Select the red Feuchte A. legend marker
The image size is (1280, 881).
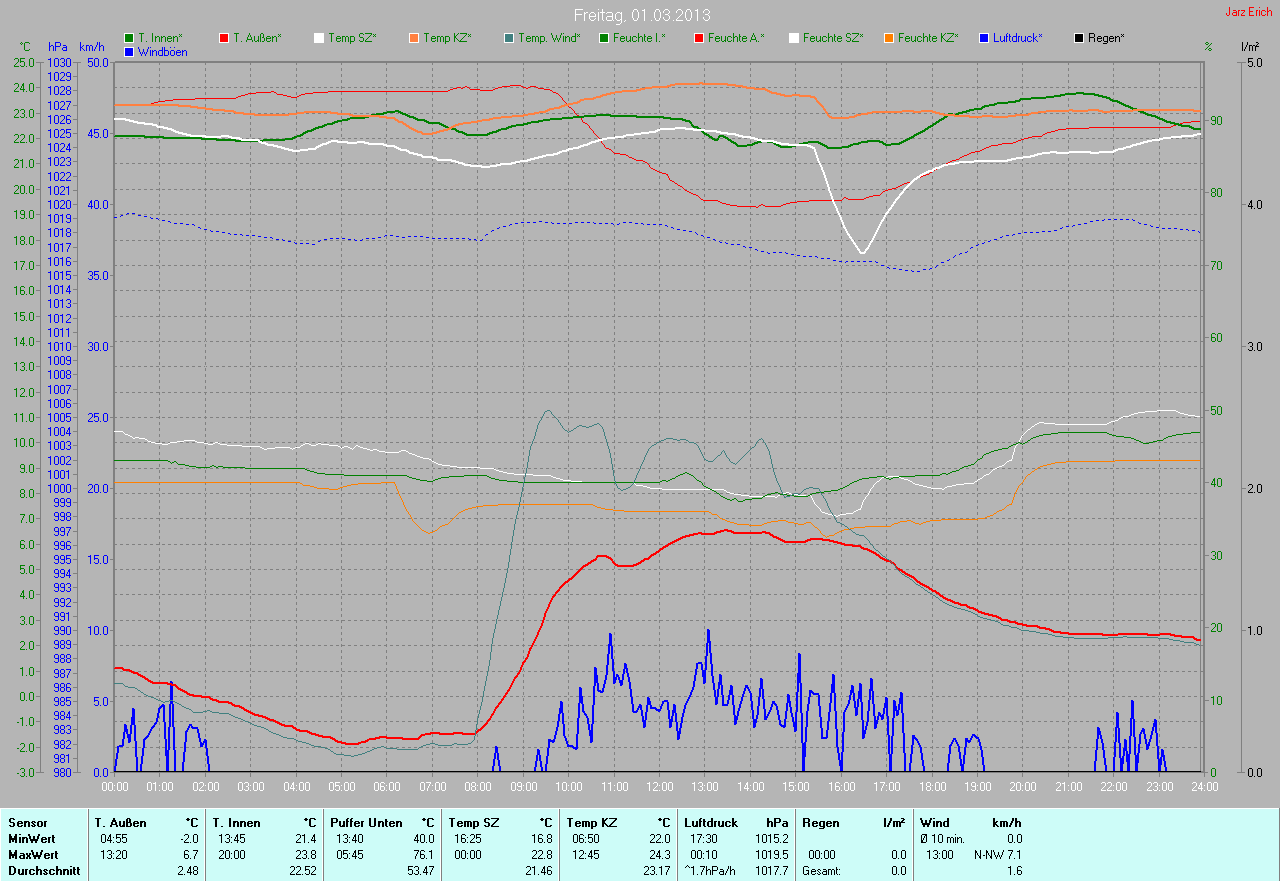699,38
